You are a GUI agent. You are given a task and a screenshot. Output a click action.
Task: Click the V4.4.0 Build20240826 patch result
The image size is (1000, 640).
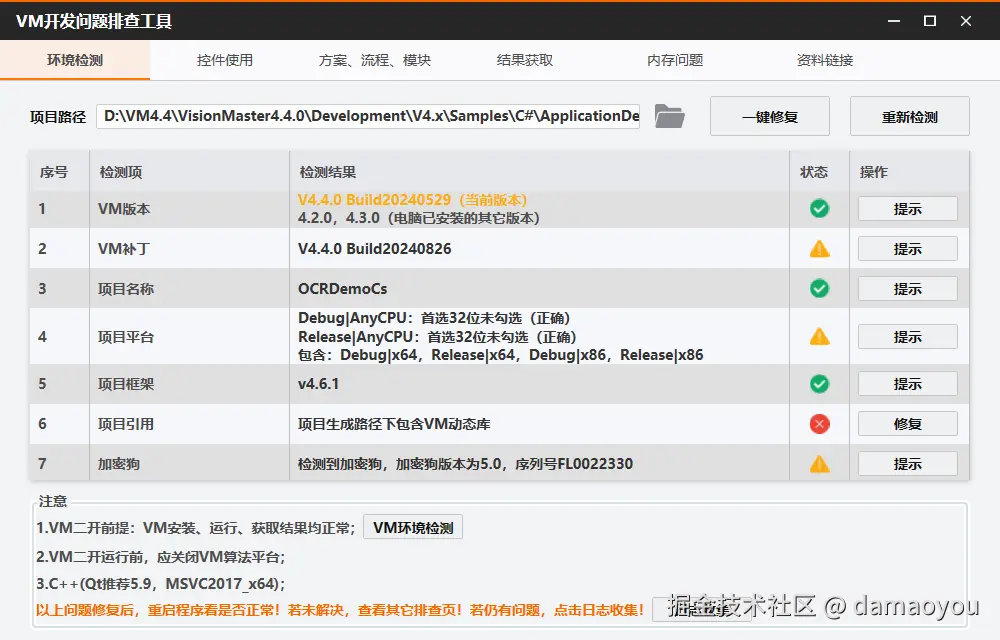pyautogui.click(x=374, y=249)
